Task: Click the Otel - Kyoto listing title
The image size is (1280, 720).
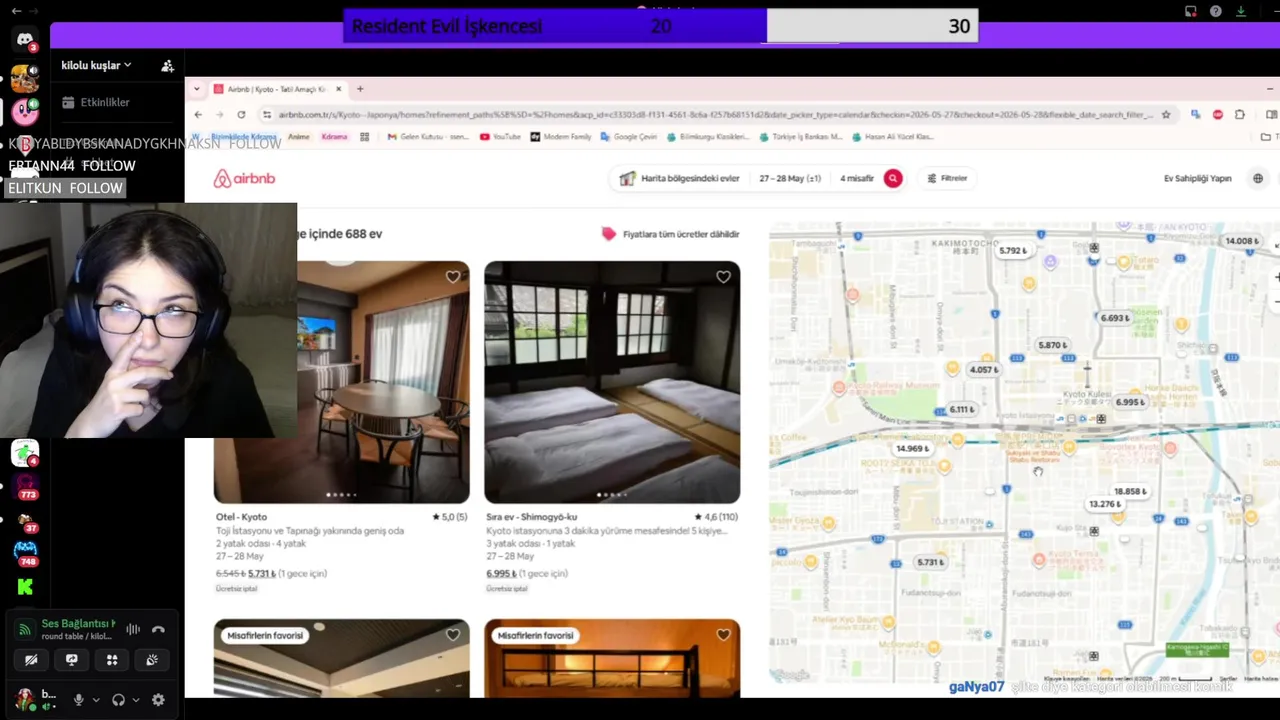Action: point(241,517)
